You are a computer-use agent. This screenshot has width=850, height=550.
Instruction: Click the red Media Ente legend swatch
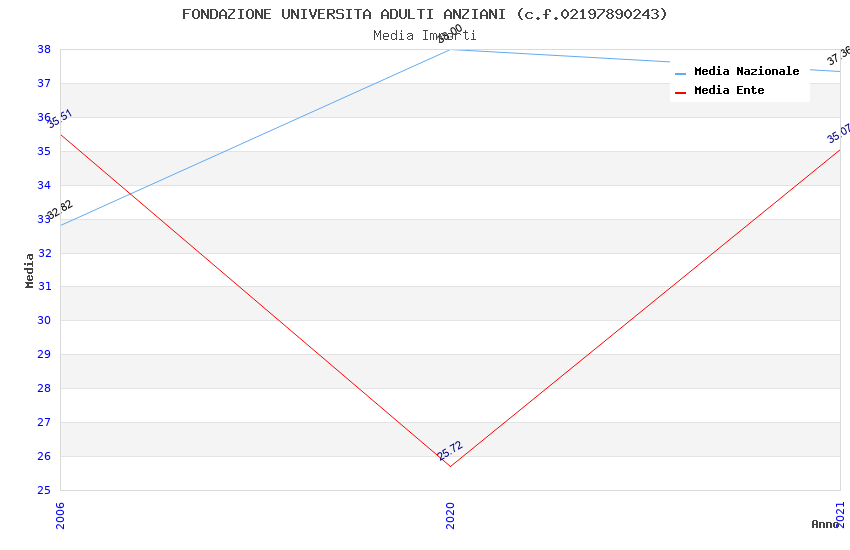(x=680, y=93)
